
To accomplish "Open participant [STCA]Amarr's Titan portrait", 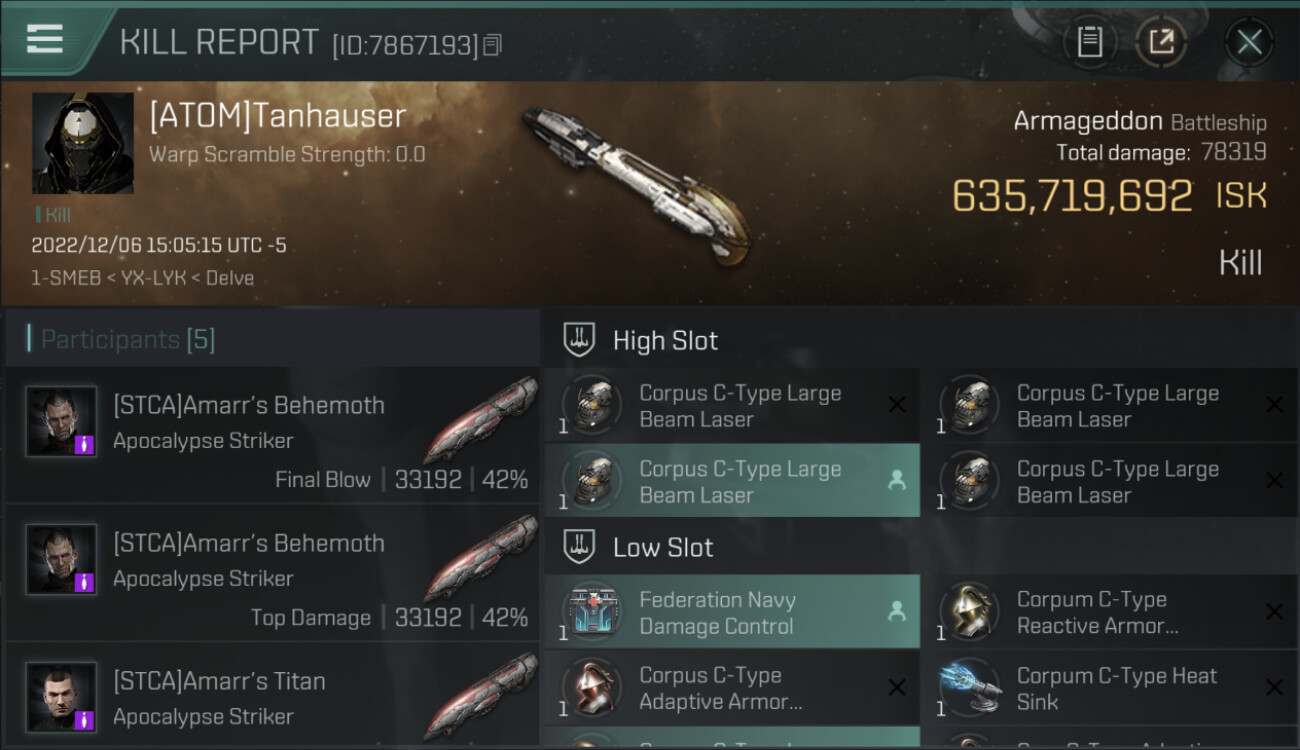I will tap(61, 697).
